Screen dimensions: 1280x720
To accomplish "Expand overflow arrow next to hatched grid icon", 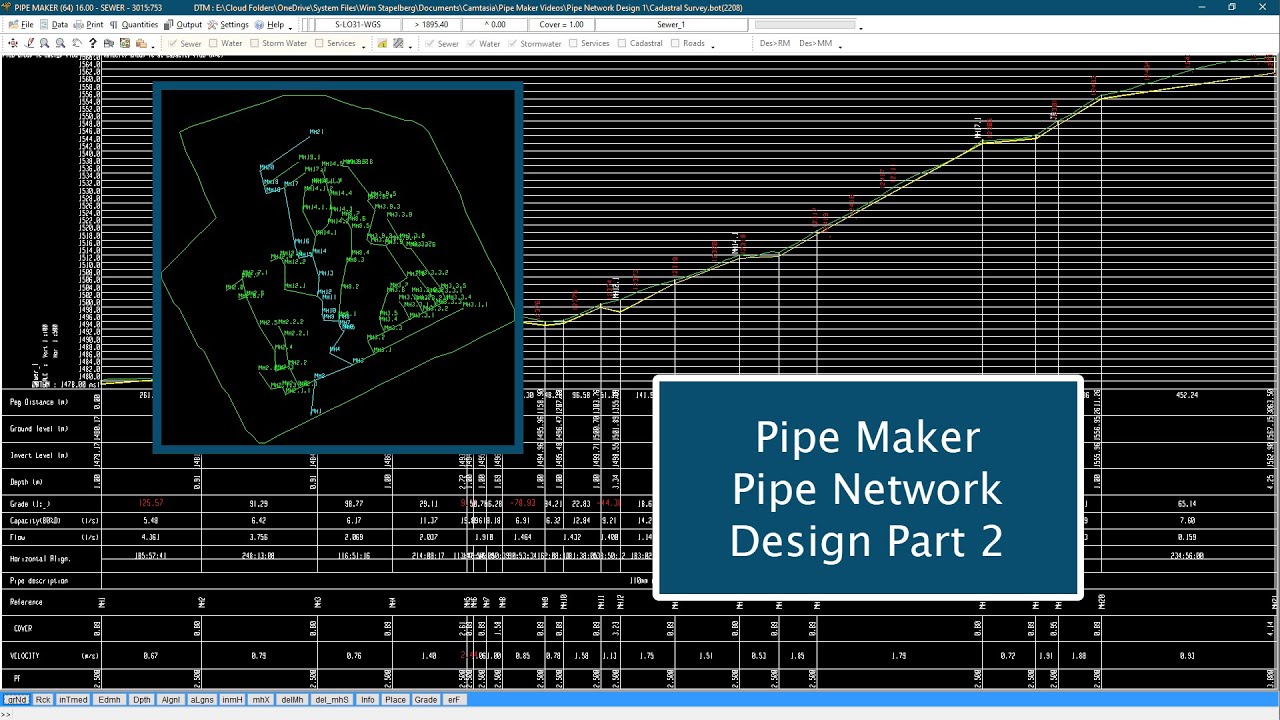I will 410,45.
